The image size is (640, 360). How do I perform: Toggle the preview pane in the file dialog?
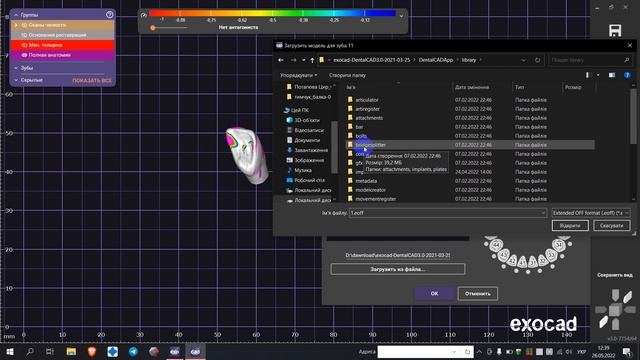(611, 75)
